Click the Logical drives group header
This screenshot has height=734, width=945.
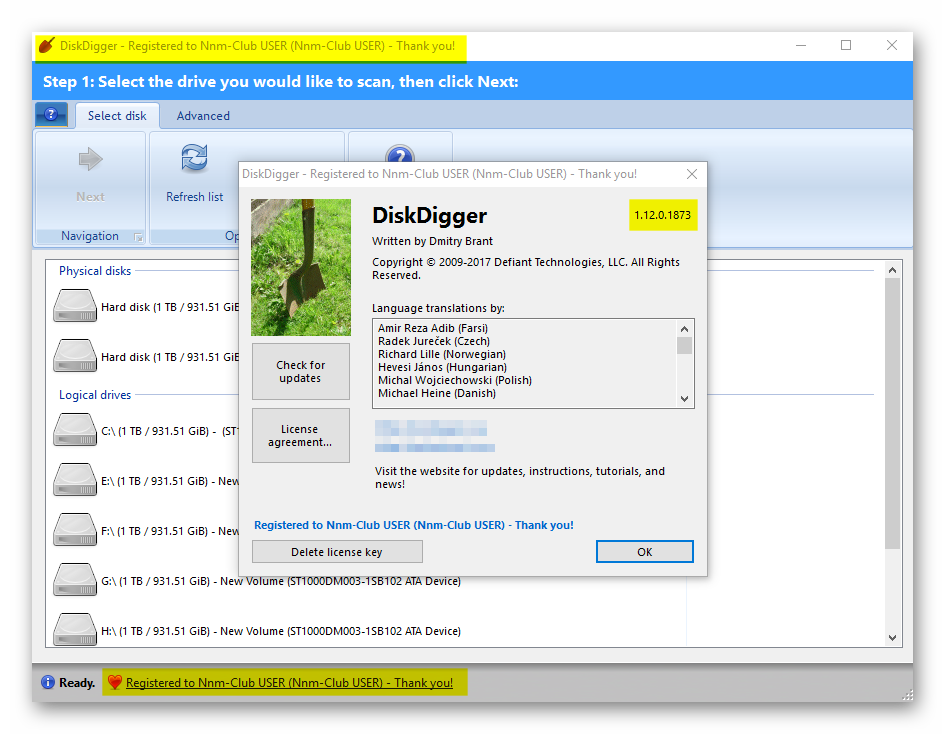tap(95, 395)
